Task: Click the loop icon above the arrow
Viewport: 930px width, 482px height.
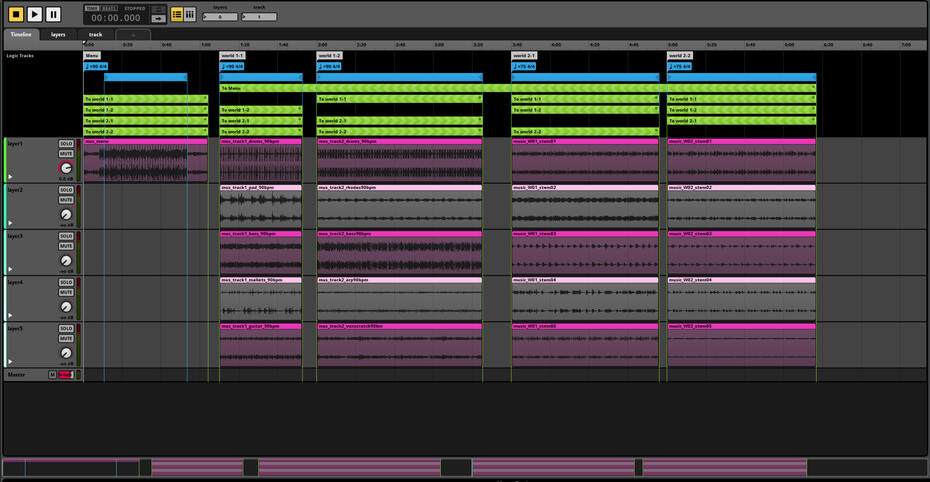Action: point(158,9)
